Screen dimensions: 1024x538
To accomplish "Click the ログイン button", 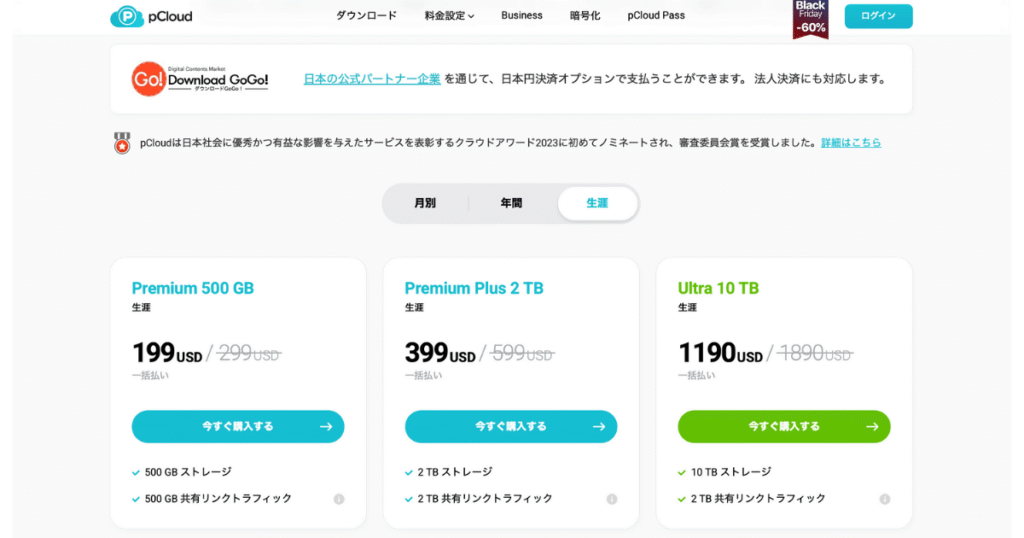I will (x=878, y=16).
